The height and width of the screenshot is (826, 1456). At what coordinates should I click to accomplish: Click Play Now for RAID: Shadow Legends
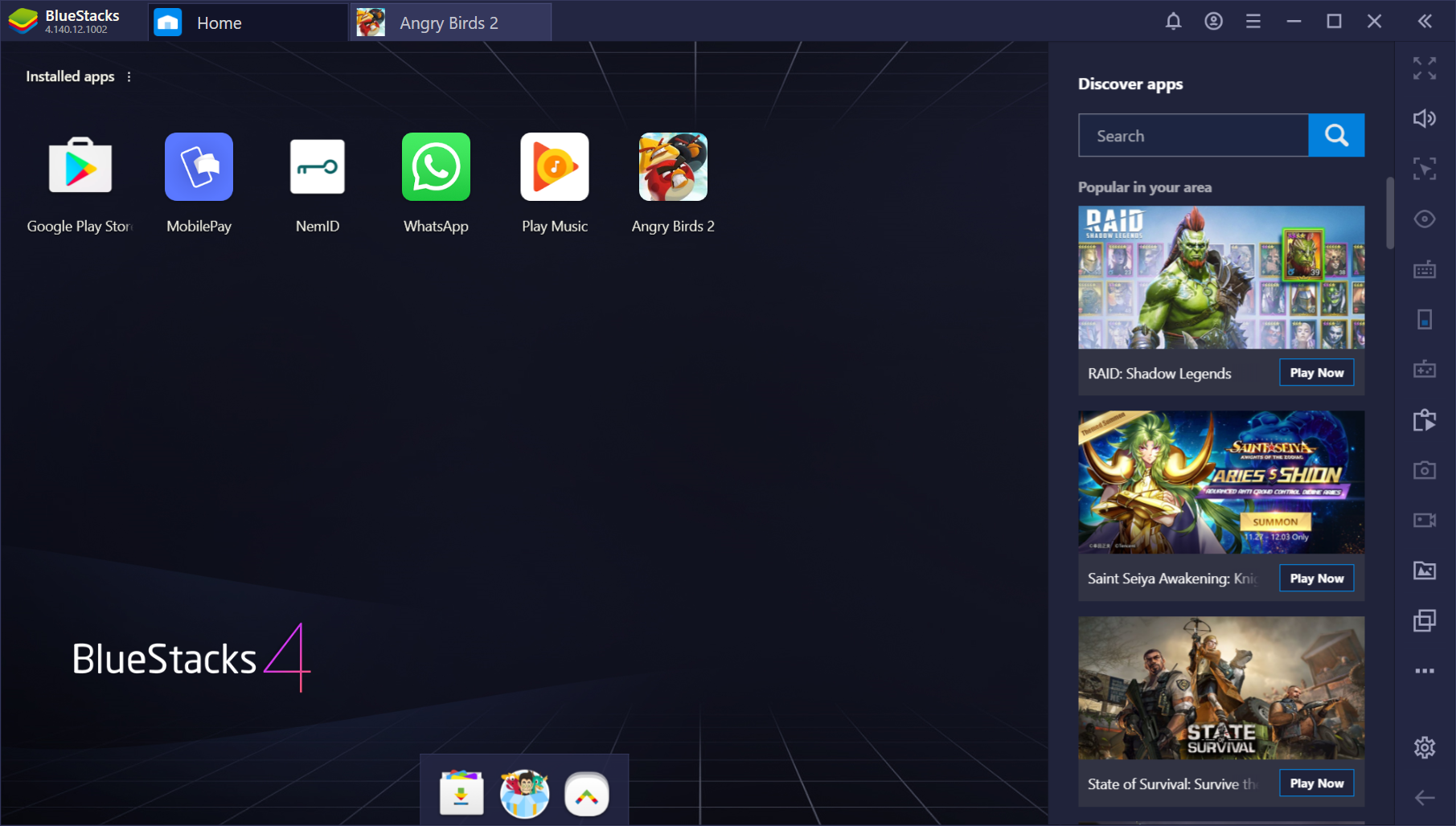coord(1316,373)
